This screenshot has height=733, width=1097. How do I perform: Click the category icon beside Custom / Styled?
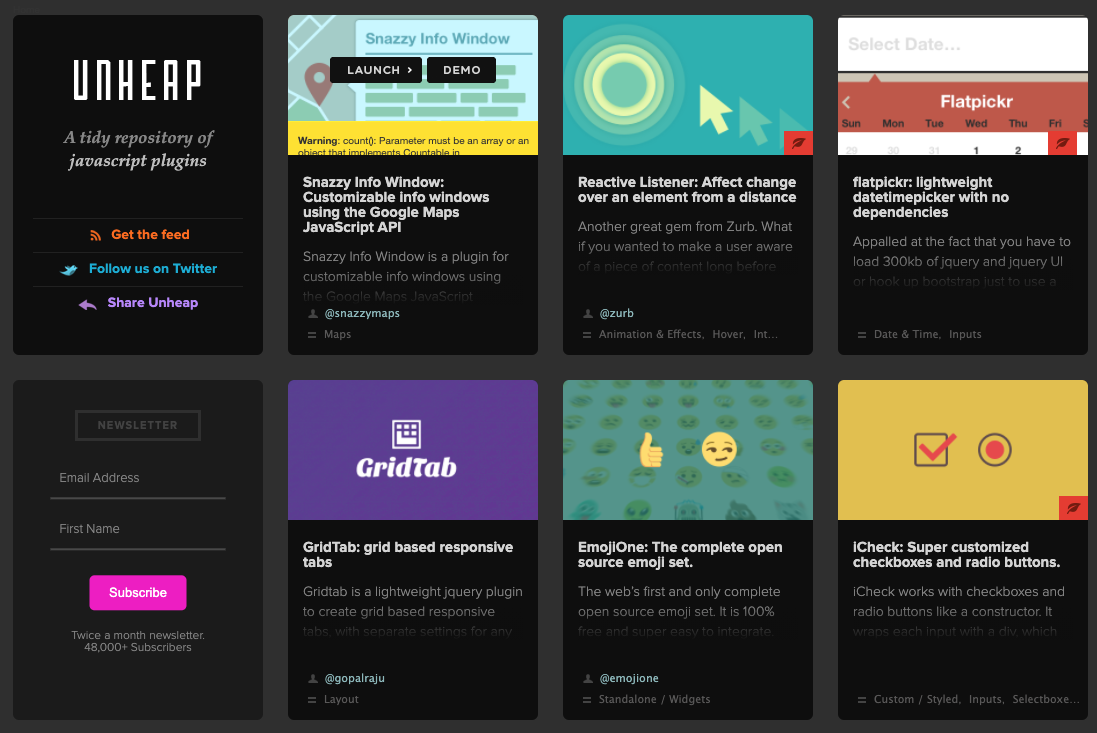pos(862,700)
